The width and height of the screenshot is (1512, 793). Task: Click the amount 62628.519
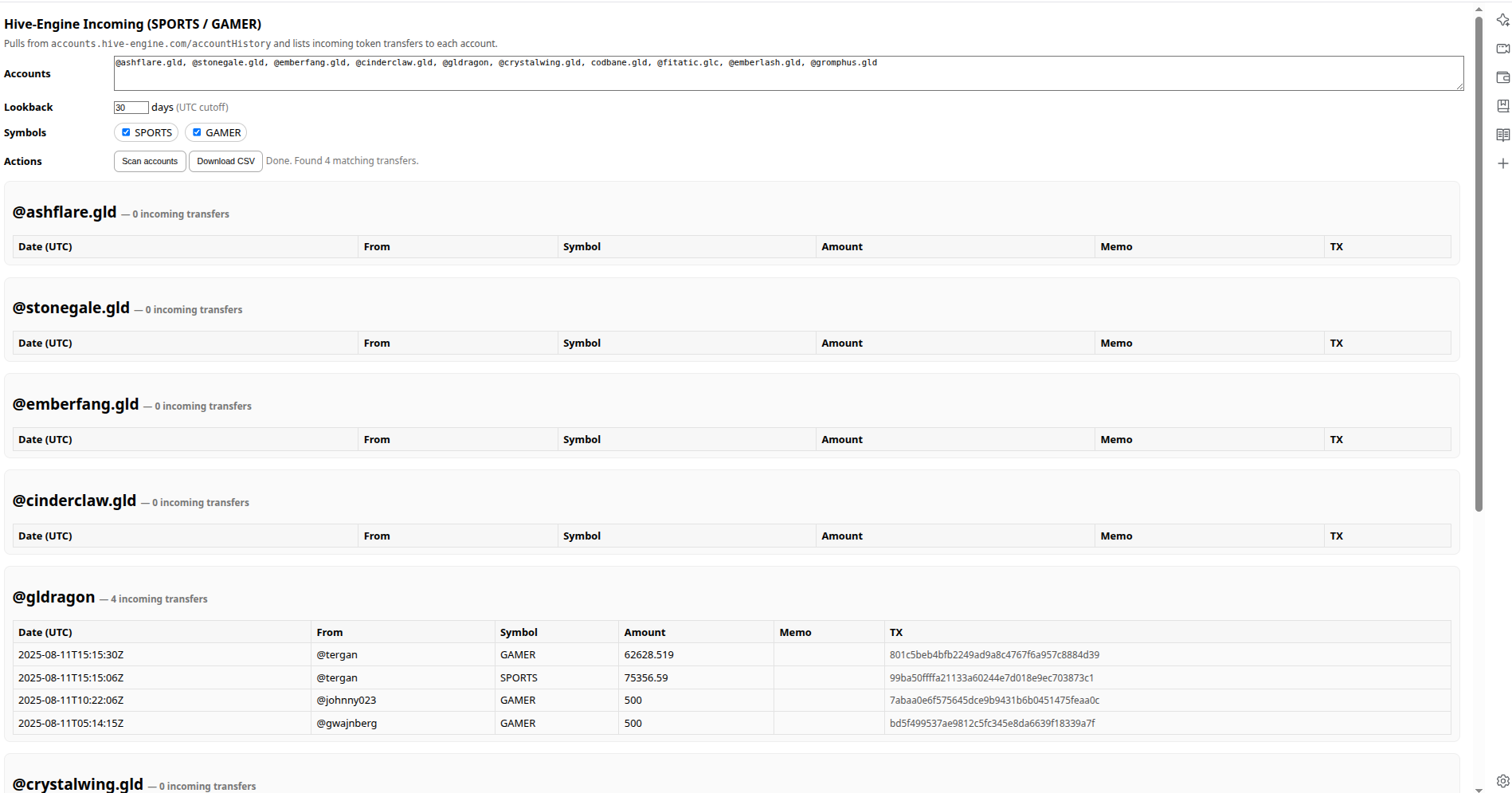649,655
